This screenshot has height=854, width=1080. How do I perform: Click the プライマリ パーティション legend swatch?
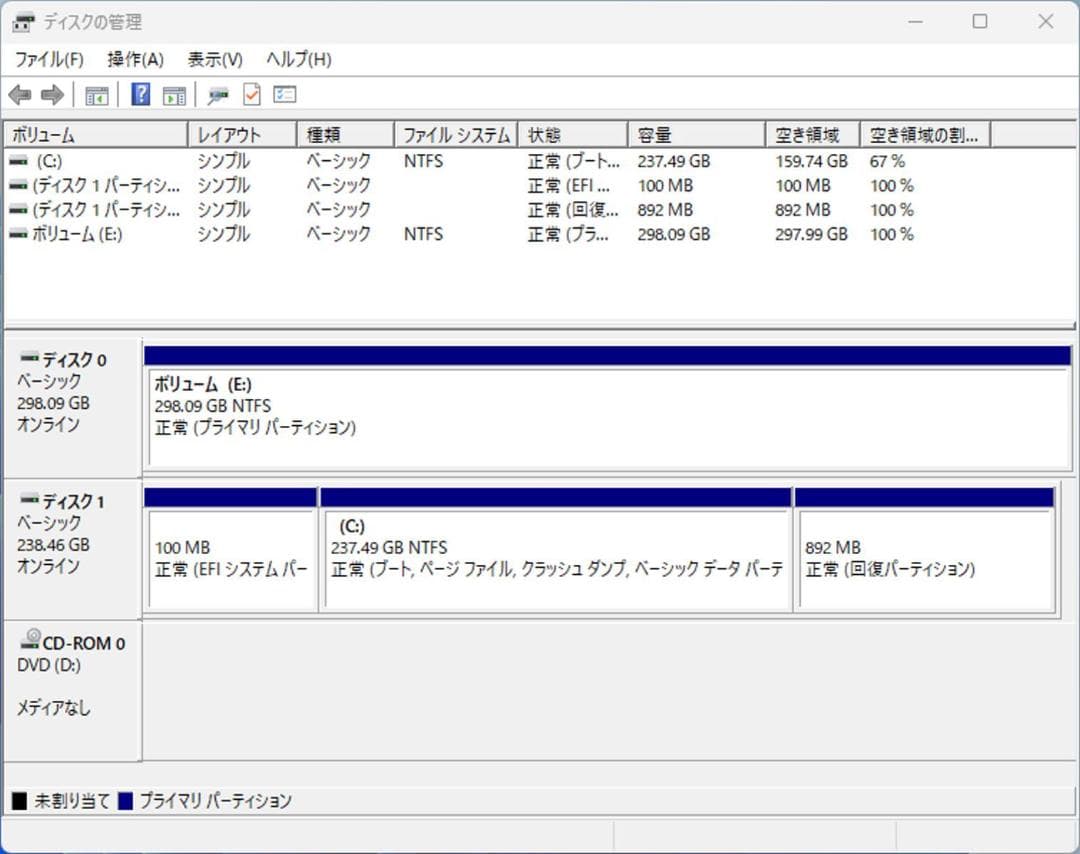pos(122,800)
